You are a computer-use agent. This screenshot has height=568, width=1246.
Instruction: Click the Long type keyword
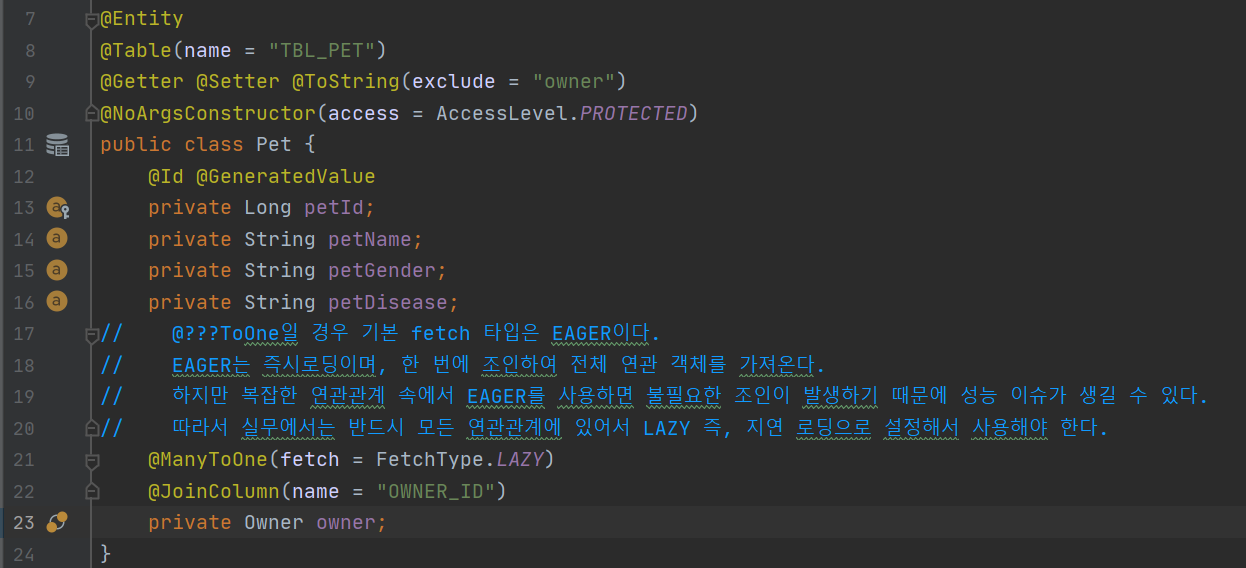(268, 208)
